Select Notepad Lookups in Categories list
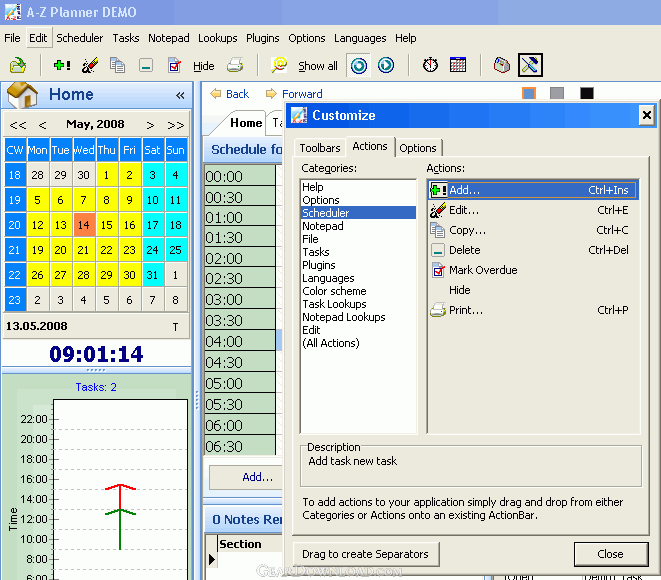The height and width of the screenshot is (580, 661). point(344,317)
